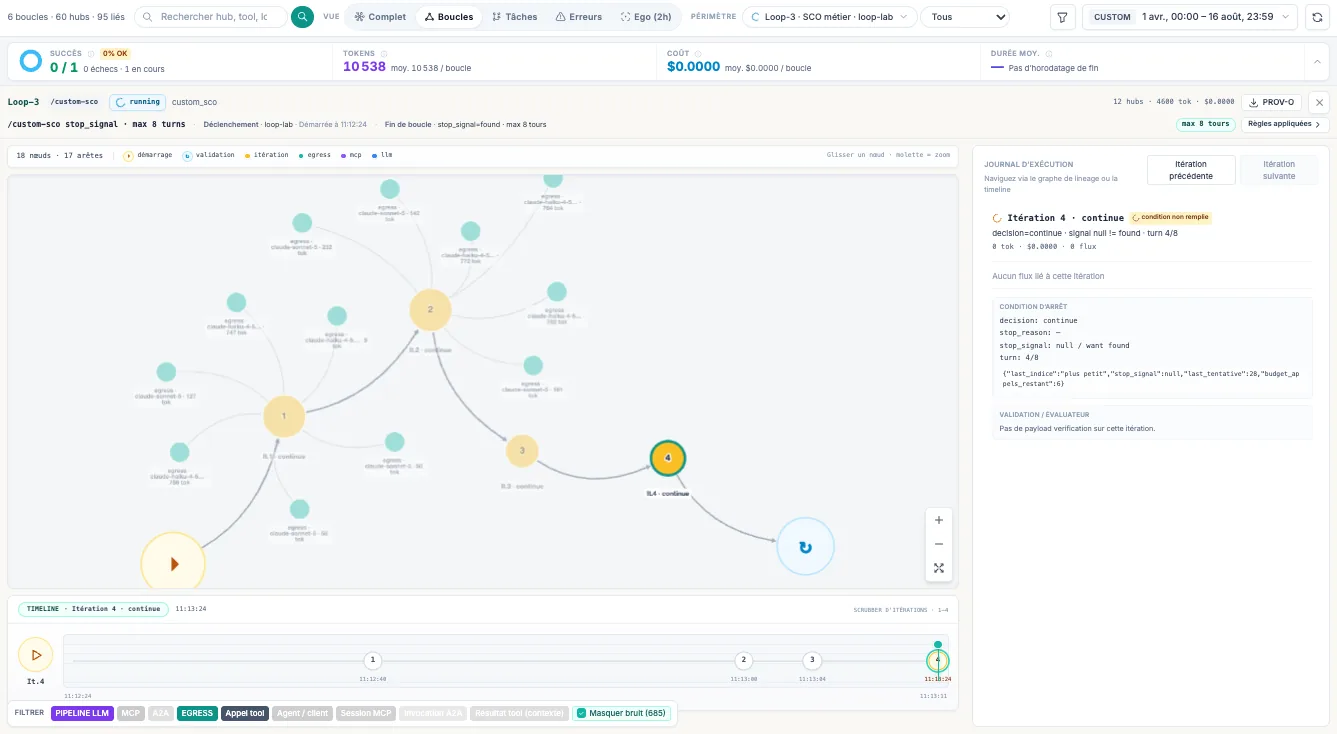This screenshot has width=1337, height=734.
Task: Switch to the Ego (2h) view
Action: pos(645,17)
